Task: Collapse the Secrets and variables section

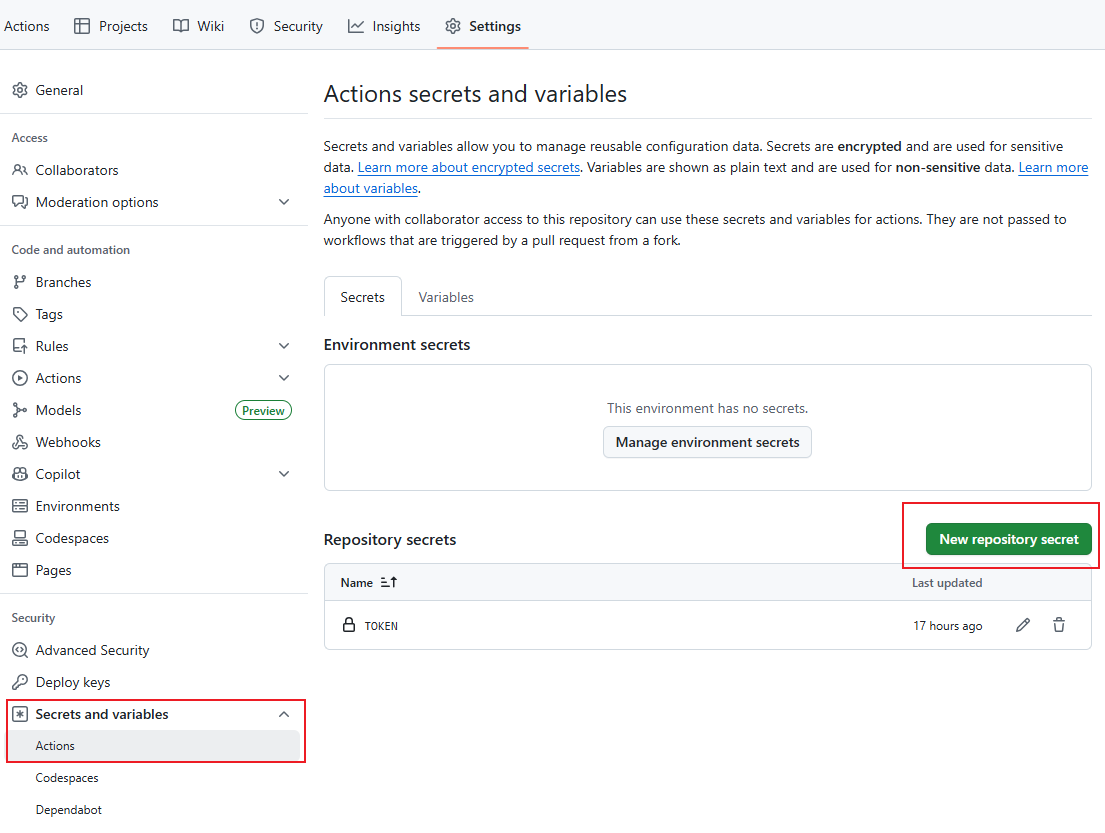Action: (284, 714)
